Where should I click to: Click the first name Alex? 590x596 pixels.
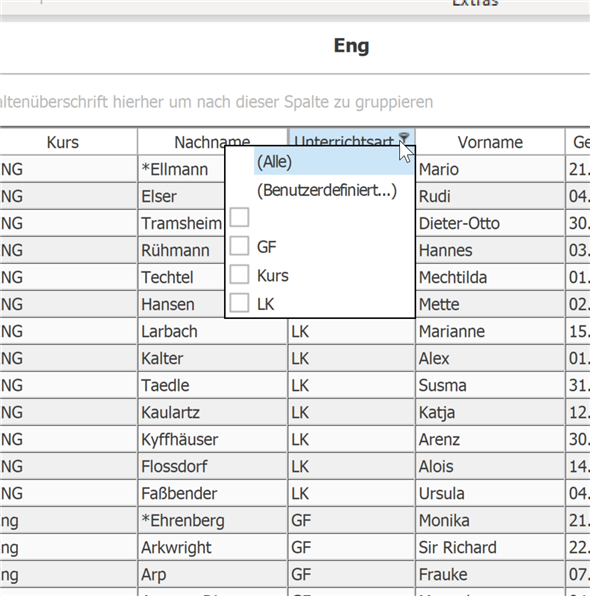[434, 358]
